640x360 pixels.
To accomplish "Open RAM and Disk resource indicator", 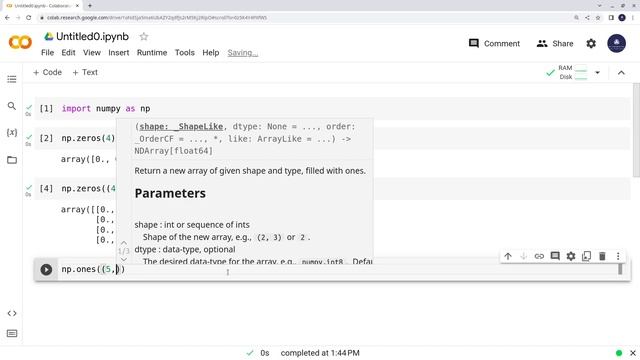I will (x=572, y=72).
